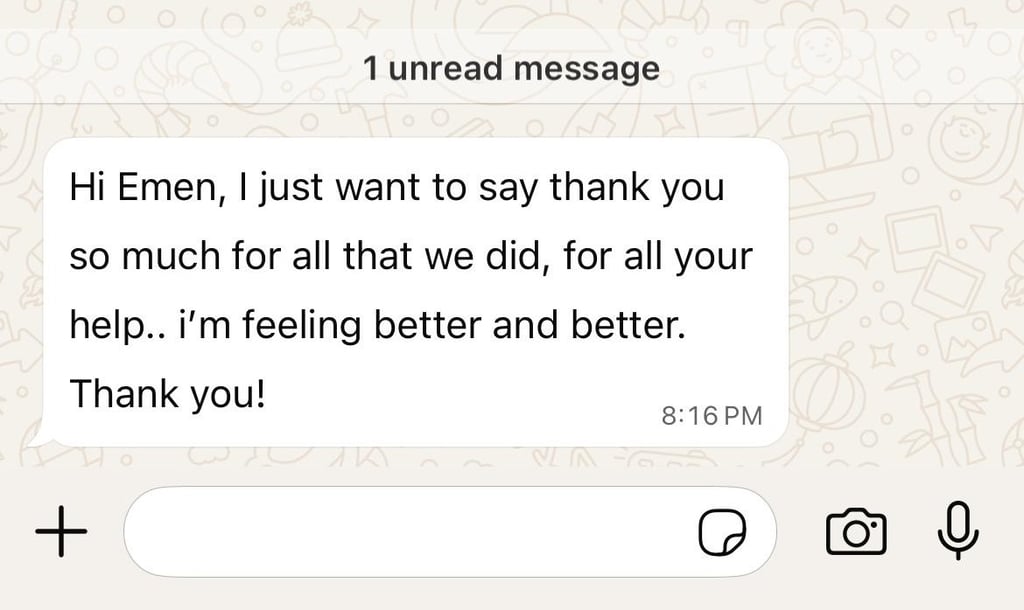
Task: Tap the microphone voice message icon
Action: [957, 530]
